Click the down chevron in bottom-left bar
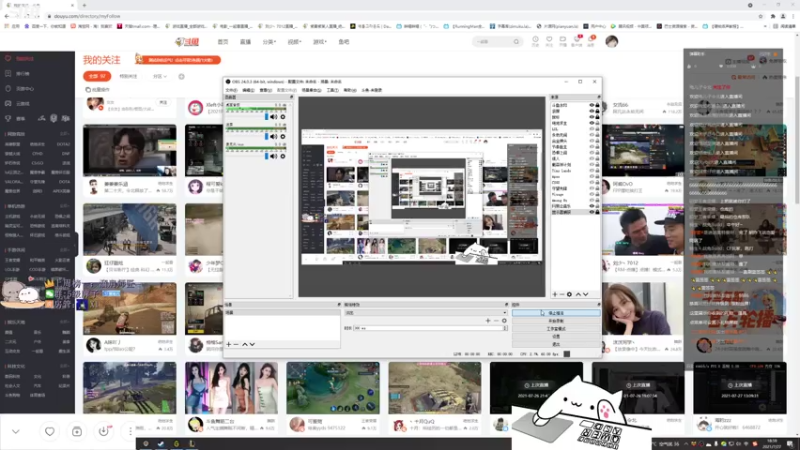Viewport: 800px width, 450px height. click(x=16, y=432)
